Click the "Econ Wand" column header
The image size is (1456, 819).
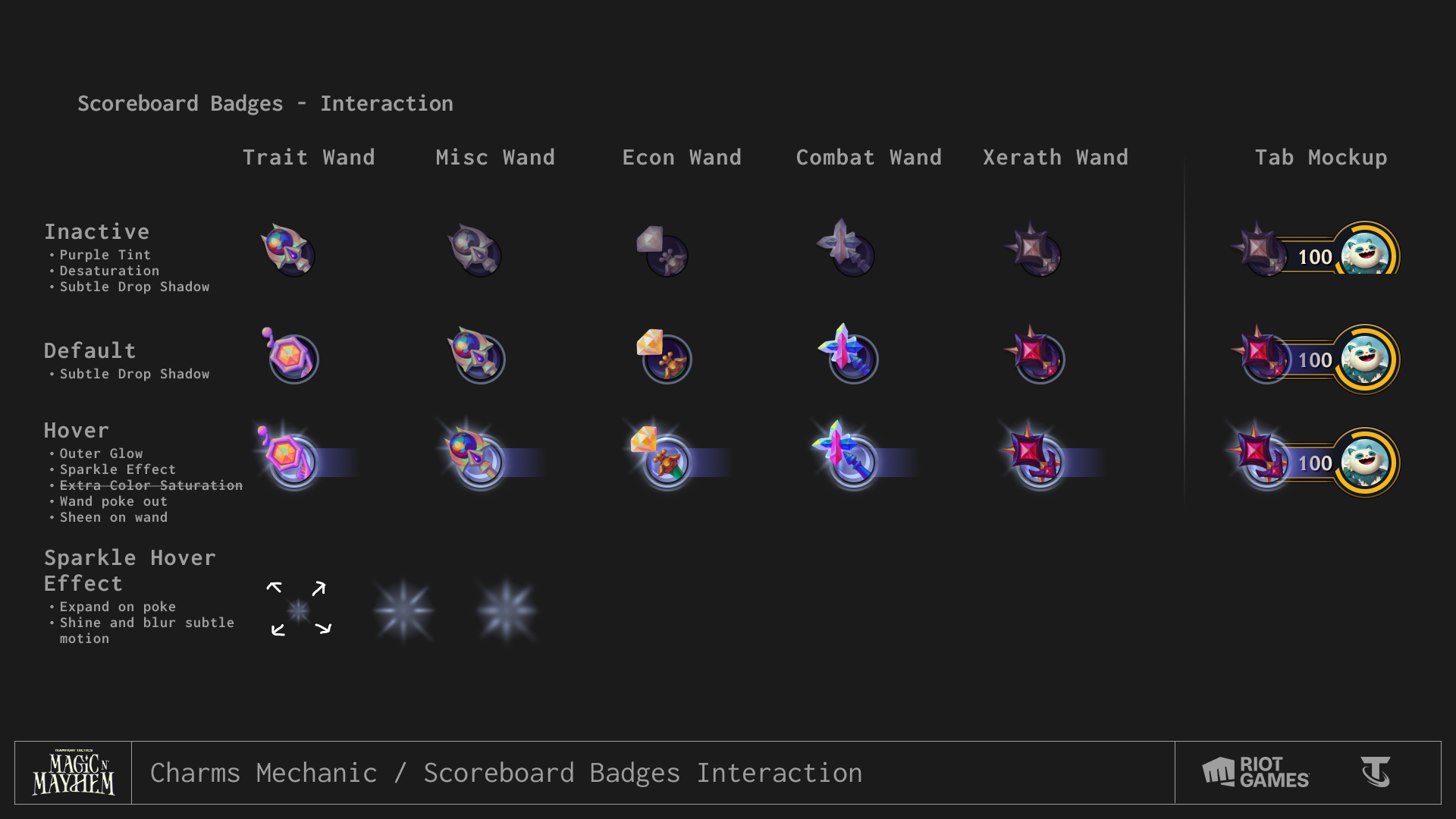[x=682, y=157]
